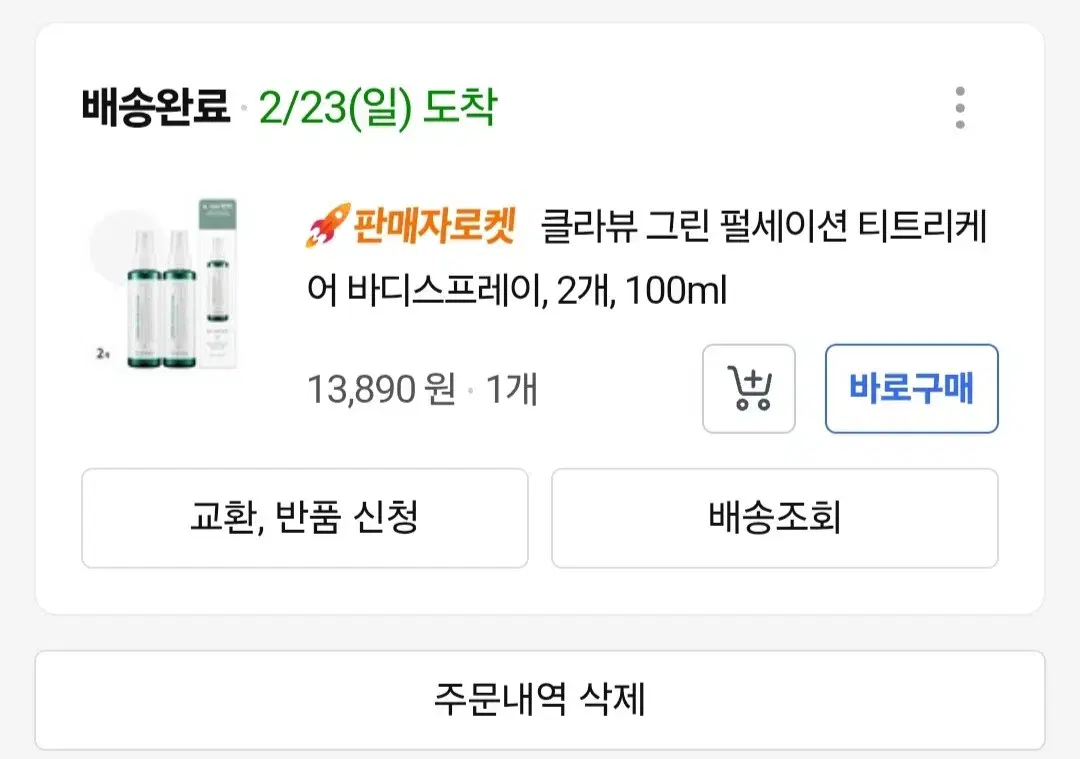Open the product thumbnail image
The image size is (1080, 759).
165,284
